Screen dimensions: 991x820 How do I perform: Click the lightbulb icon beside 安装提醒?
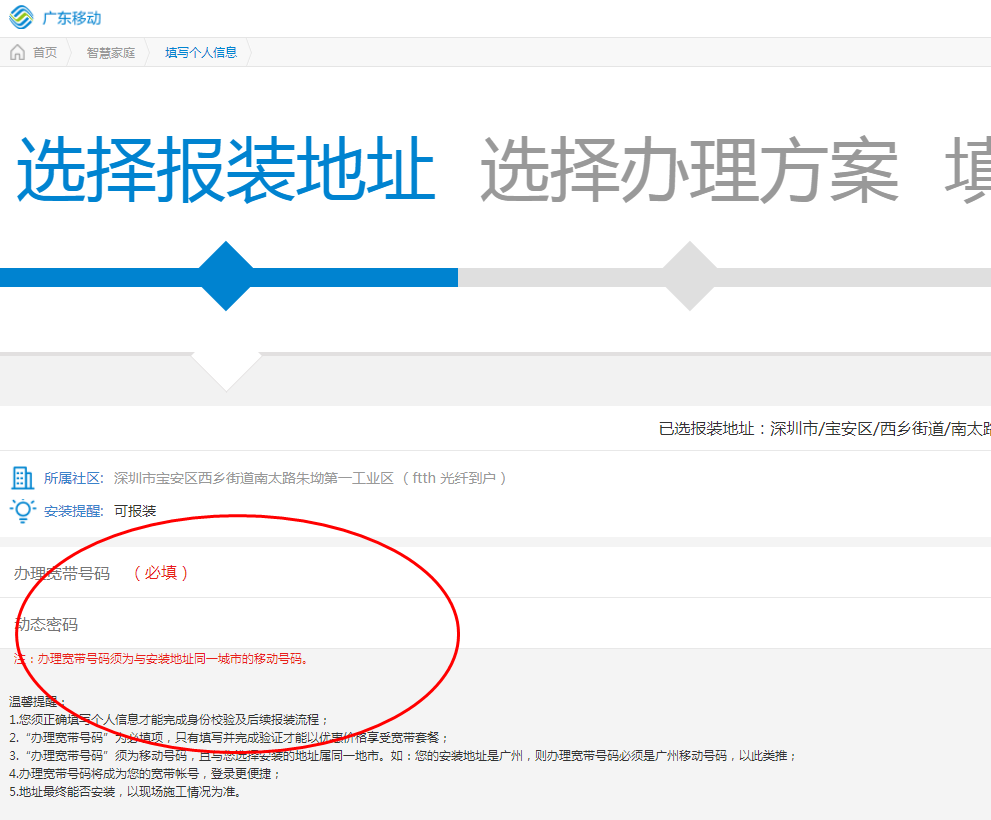coord(22,510)
